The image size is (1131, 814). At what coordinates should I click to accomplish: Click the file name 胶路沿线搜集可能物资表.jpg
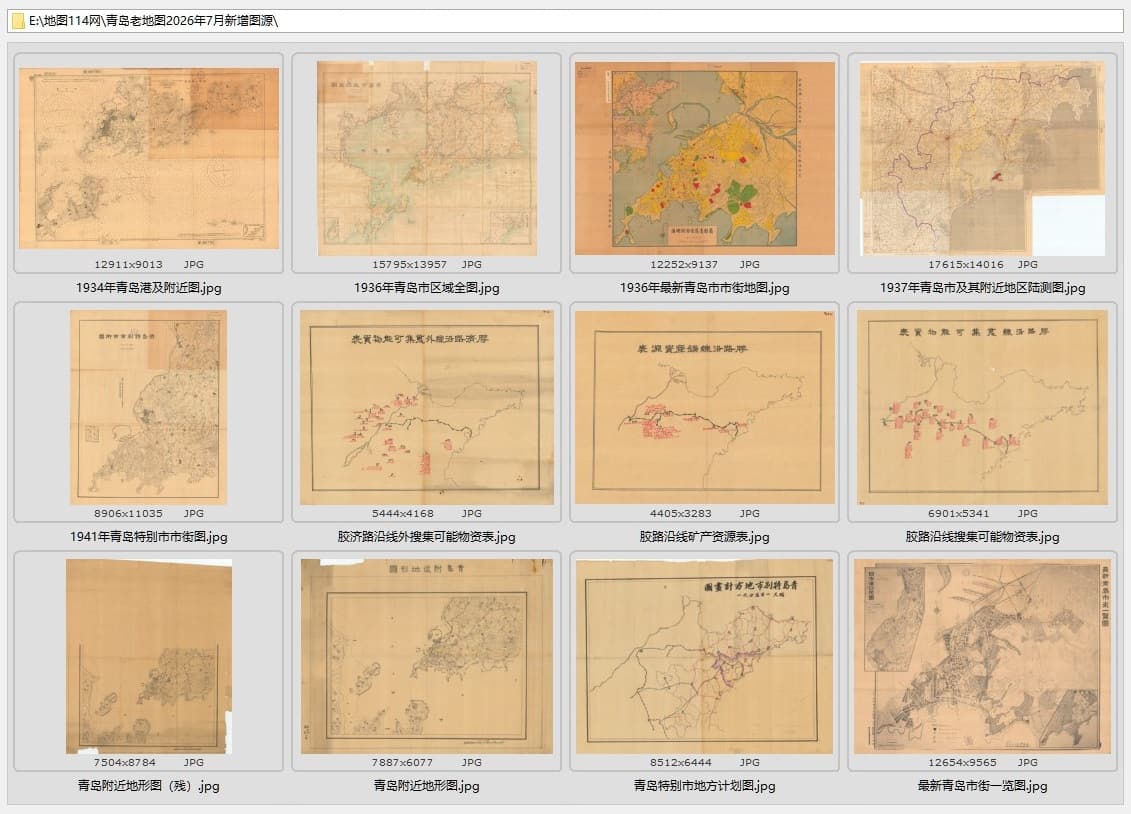coord(982,536)
